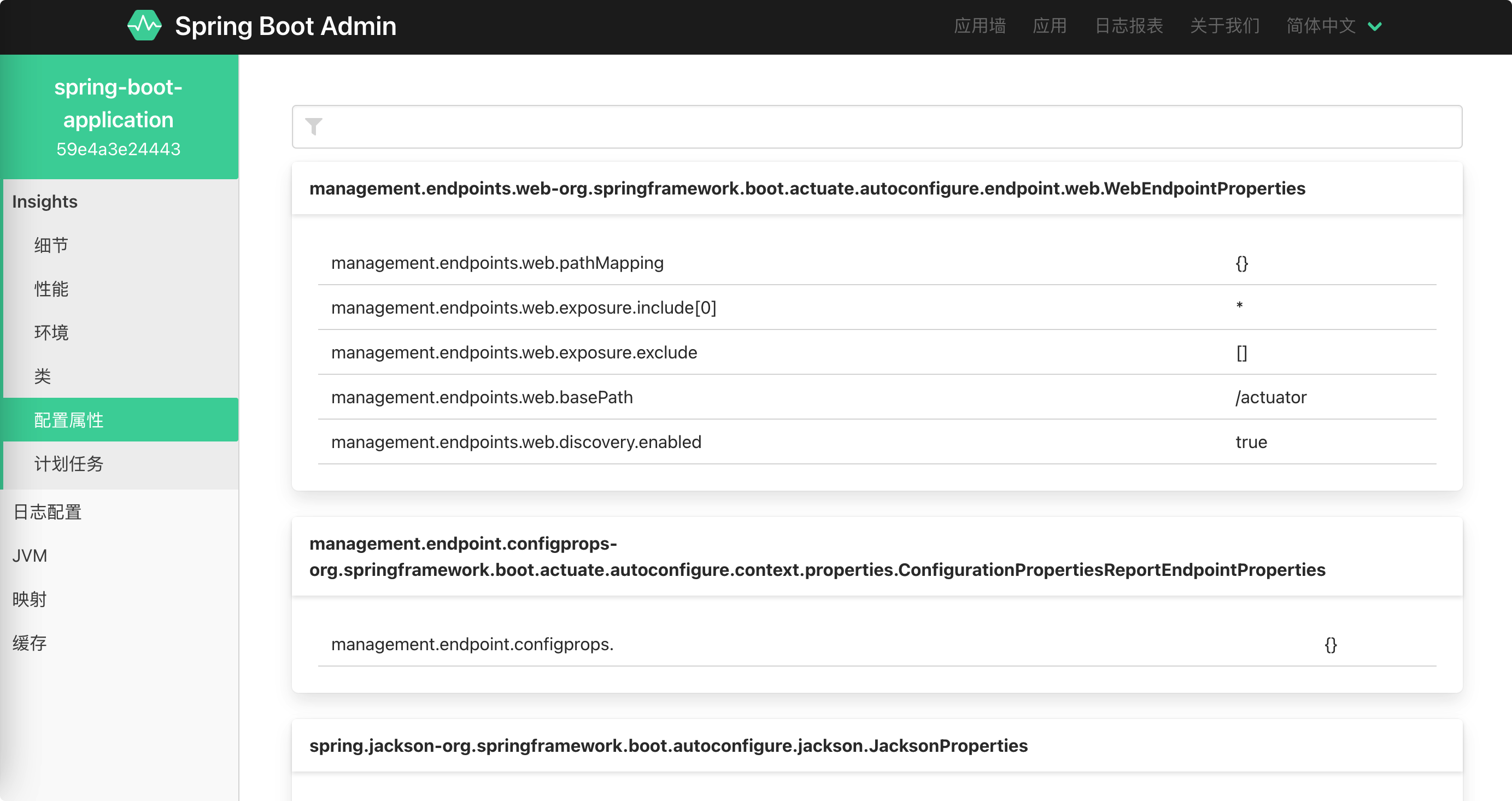Screen dimensions: 1512x801
Task: Click the * value for exposure.include[0]
Action: (x=1240, y=305)
